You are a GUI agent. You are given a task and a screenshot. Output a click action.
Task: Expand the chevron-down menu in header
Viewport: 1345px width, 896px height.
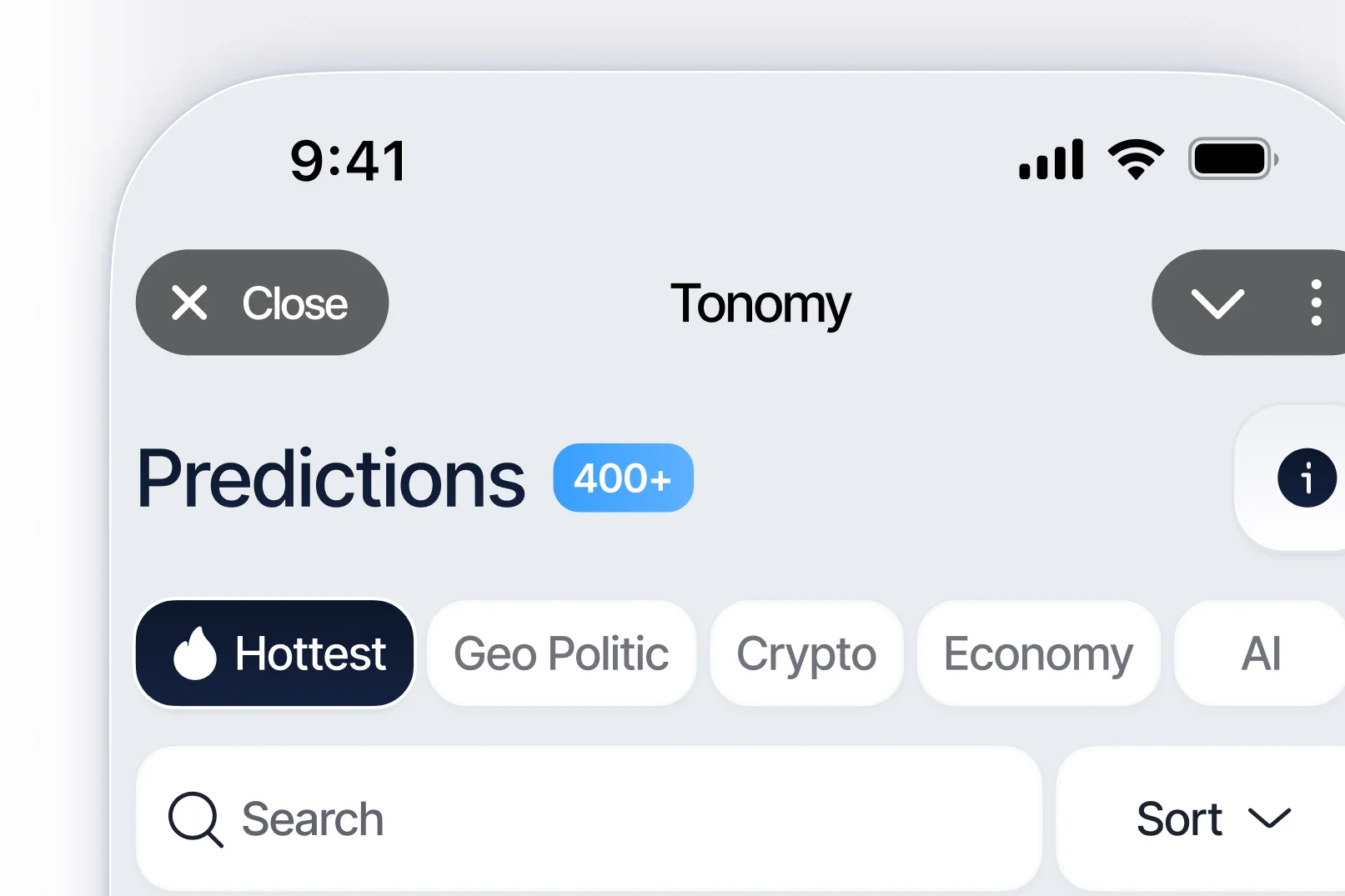coord(1217,303)
